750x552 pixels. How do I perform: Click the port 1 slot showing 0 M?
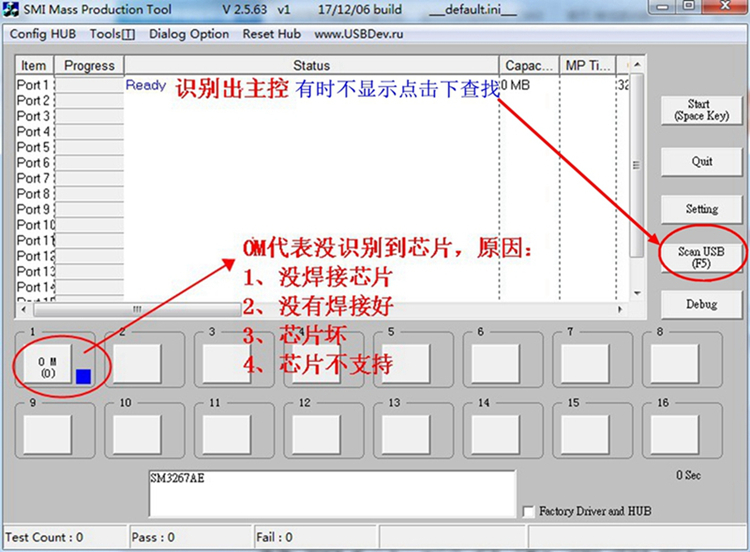pyautogui.click(x=47, y=364)
